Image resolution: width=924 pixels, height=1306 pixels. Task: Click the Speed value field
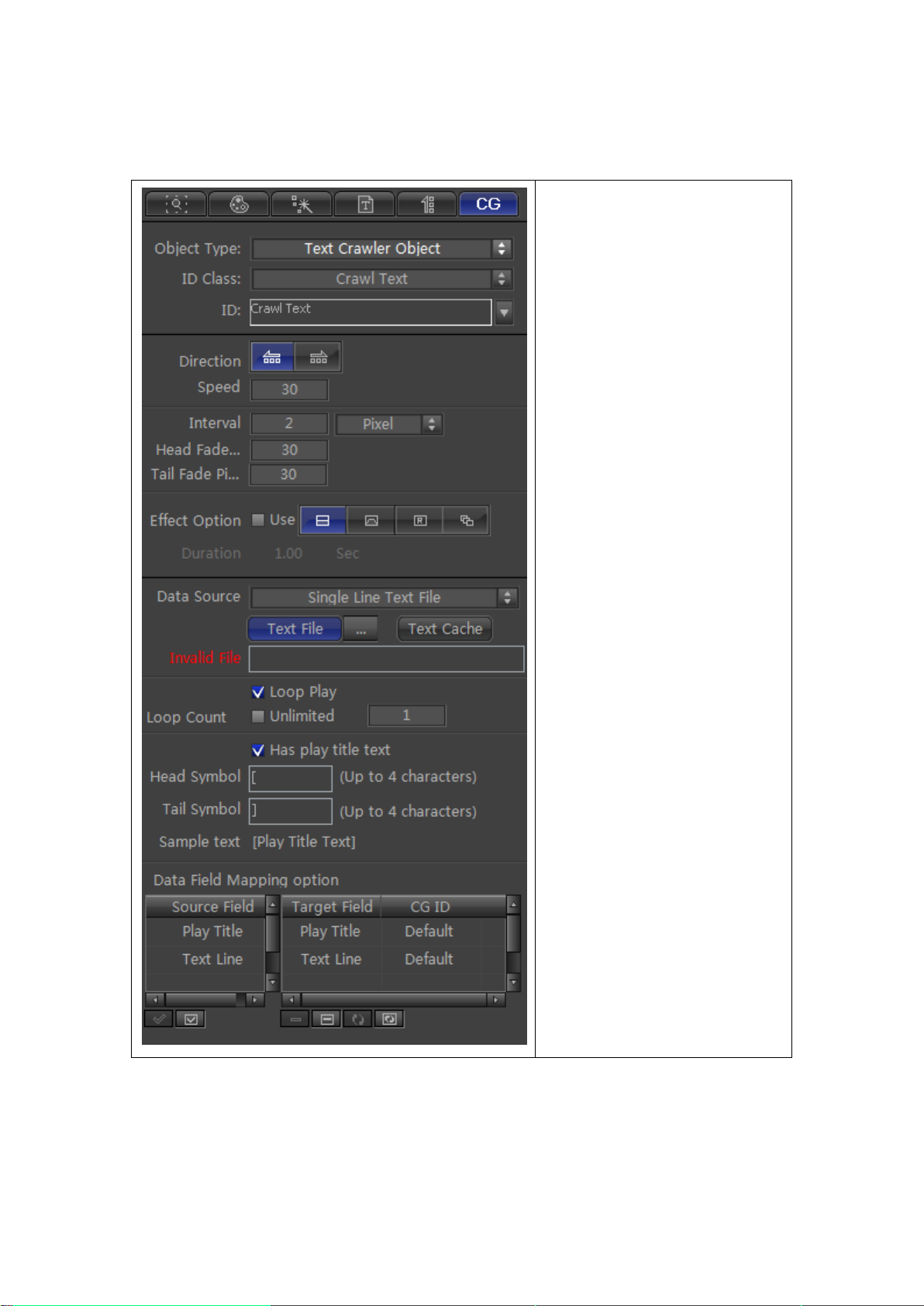(x=289, y=390)
